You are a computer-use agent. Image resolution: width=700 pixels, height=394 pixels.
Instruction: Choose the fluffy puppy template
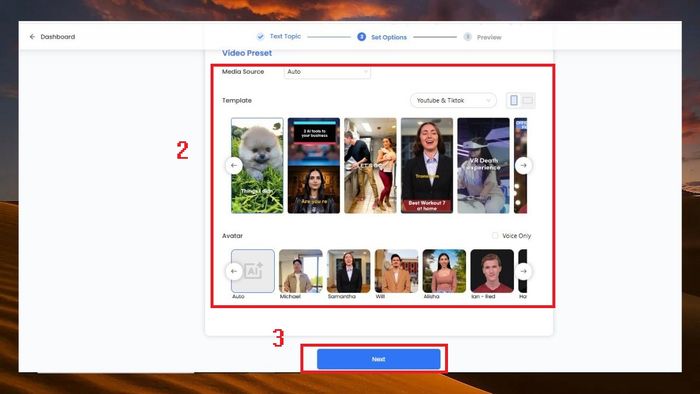(257, 166)
